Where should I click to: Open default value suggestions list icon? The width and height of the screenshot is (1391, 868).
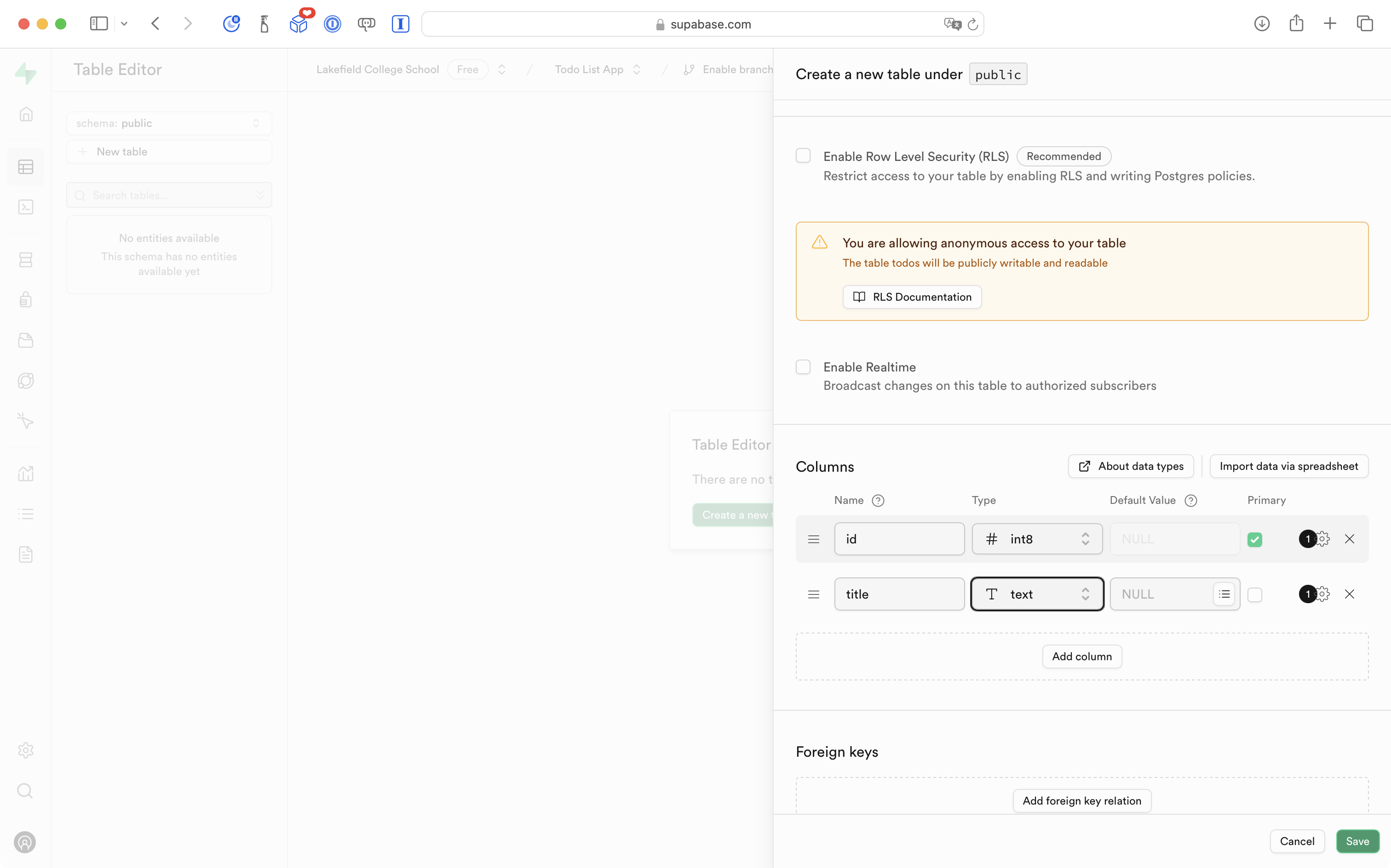tap(1224, 594)
